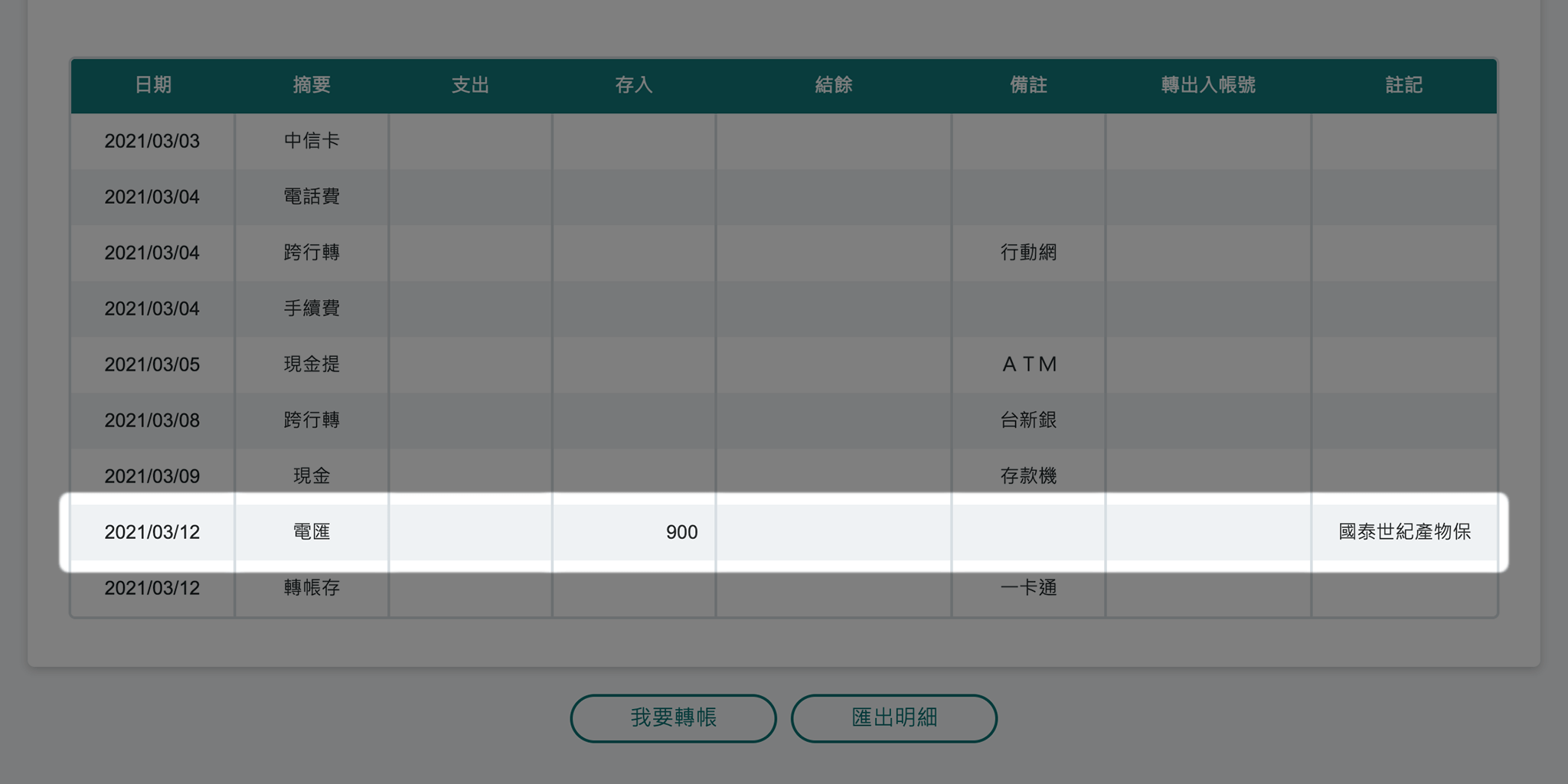Click the 電匯 summary cell

[312, 532]
